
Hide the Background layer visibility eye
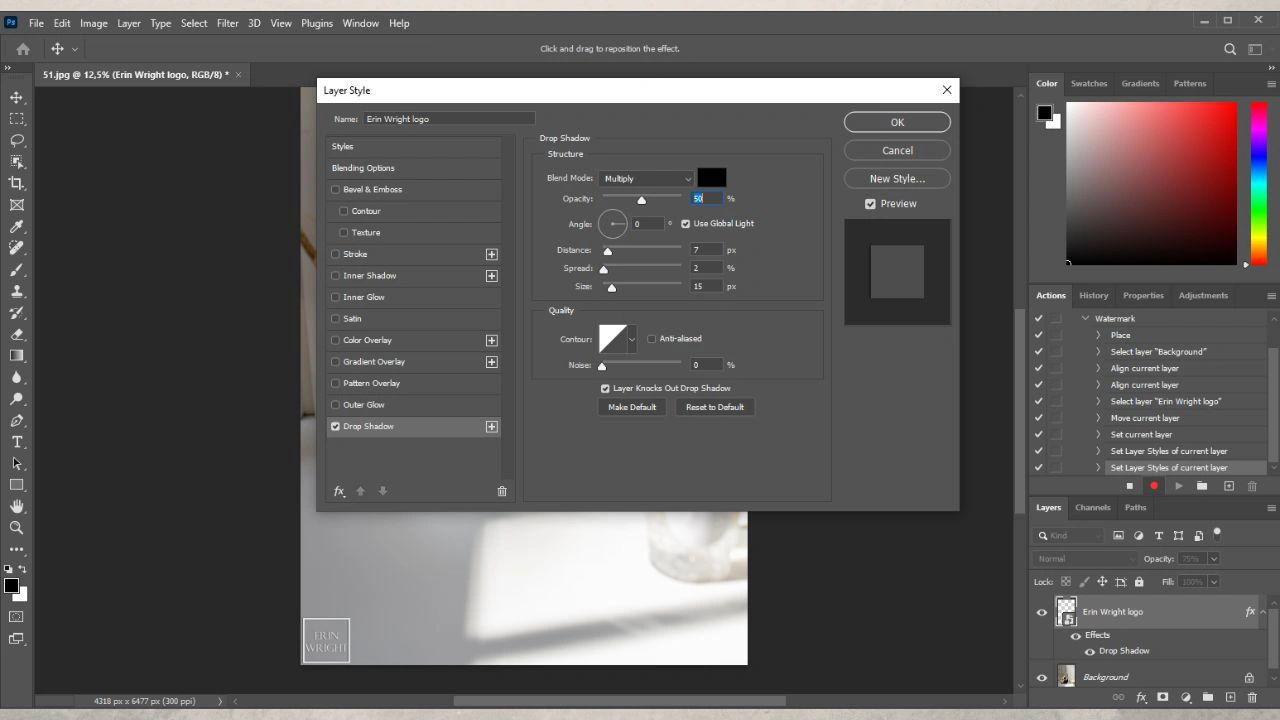click(x=1042, y=677)
